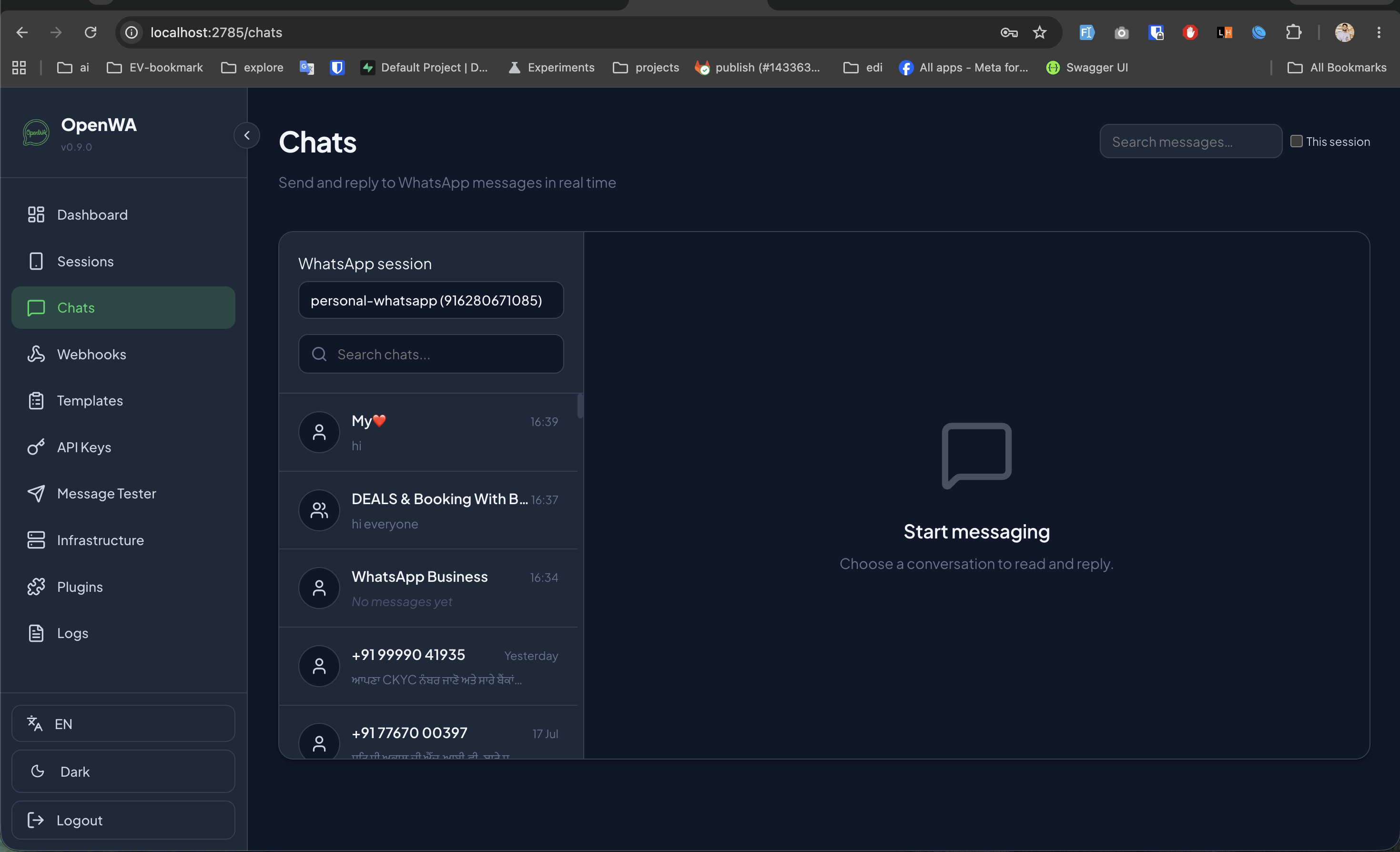Open the Plugins page
The width and height of the screenshot is (1400, 852).
point(123,587)
